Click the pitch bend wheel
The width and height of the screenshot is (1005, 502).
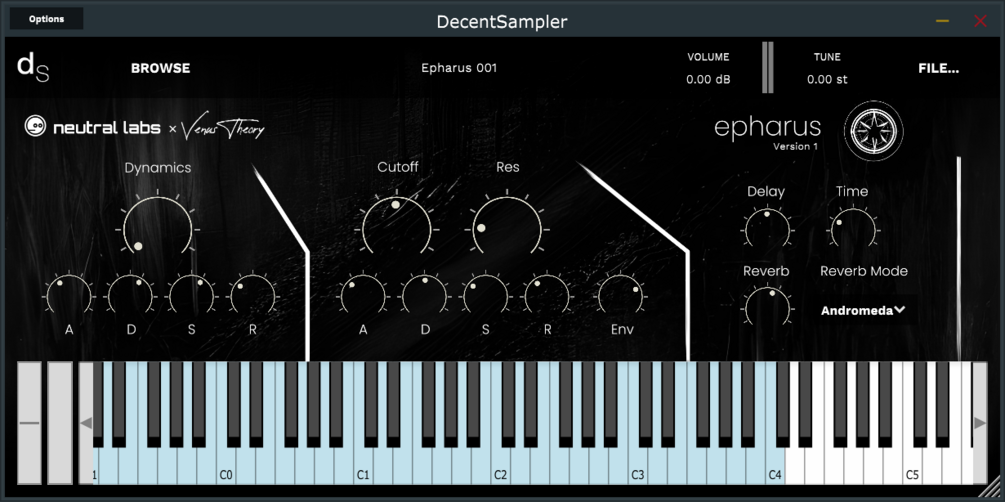29,423
